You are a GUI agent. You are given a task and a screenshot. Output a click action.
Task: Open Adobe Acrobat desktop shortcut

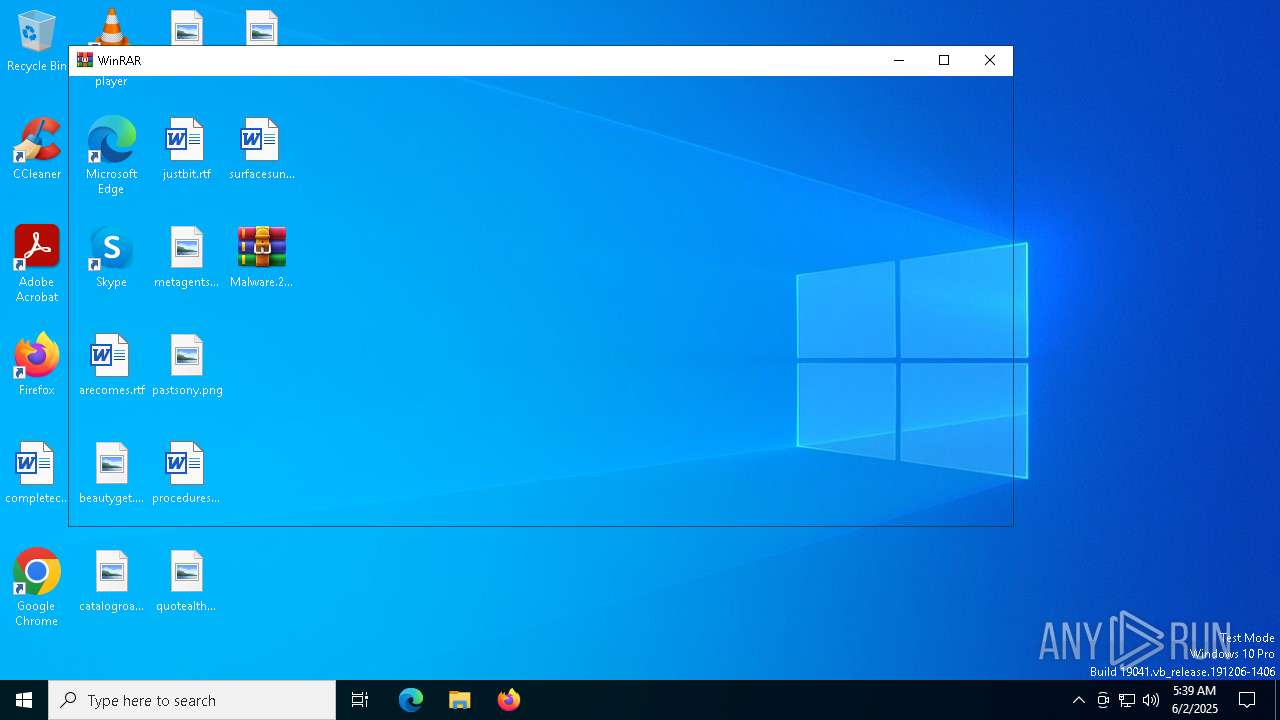37,264
